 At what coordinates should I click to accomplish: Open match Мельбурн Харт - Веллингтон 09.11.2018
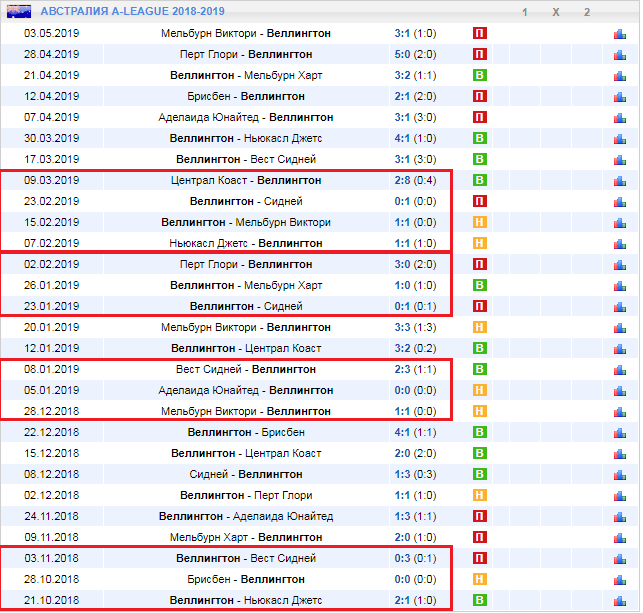[246, 537]
